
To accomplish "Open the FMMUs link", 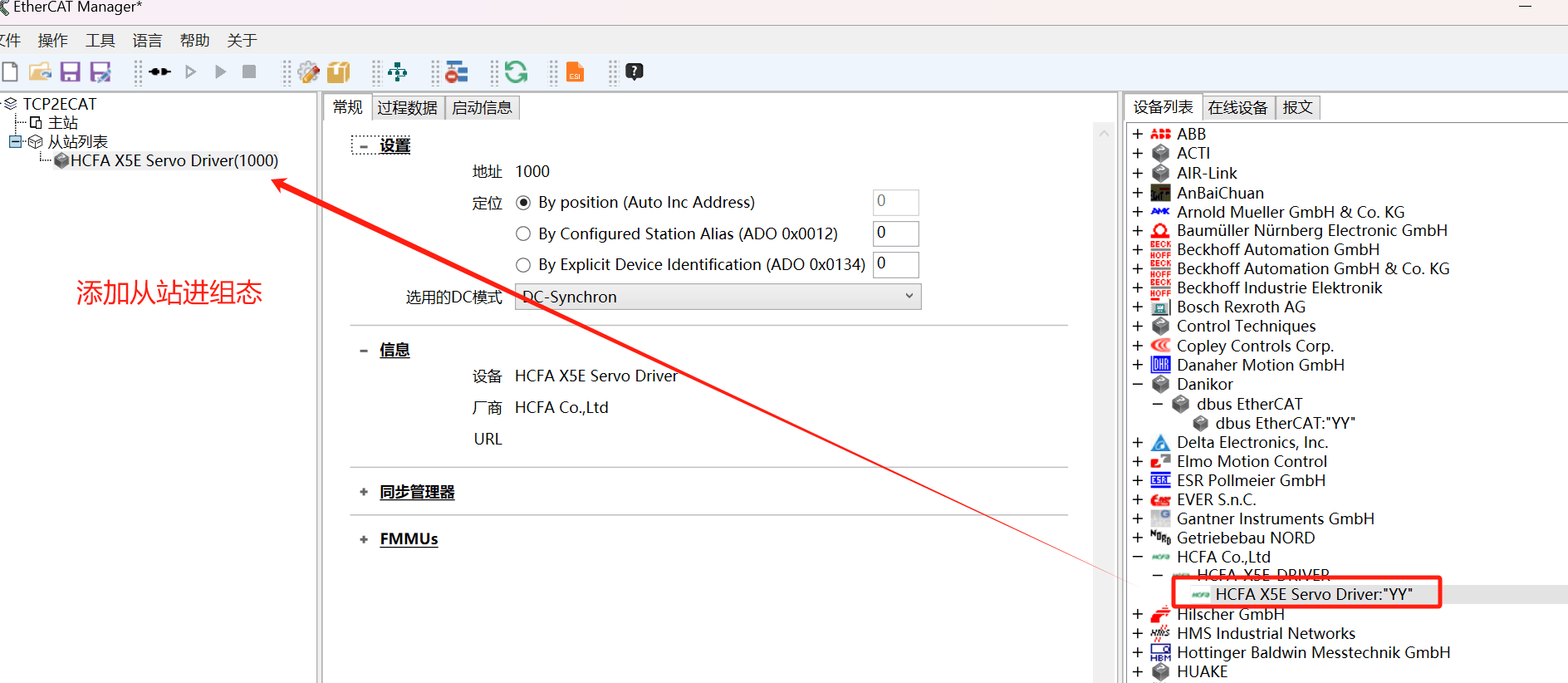I will [x=409, y=539].
